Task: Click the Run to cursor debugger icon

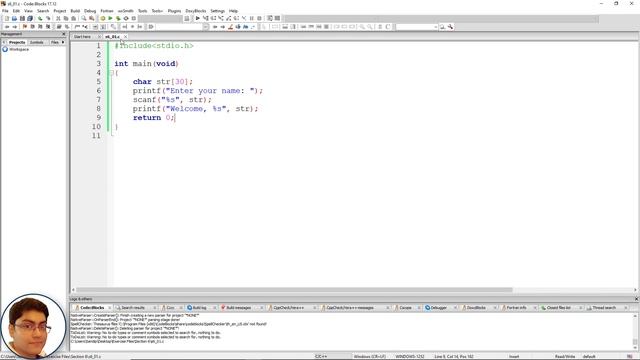Action: (205, 18)
